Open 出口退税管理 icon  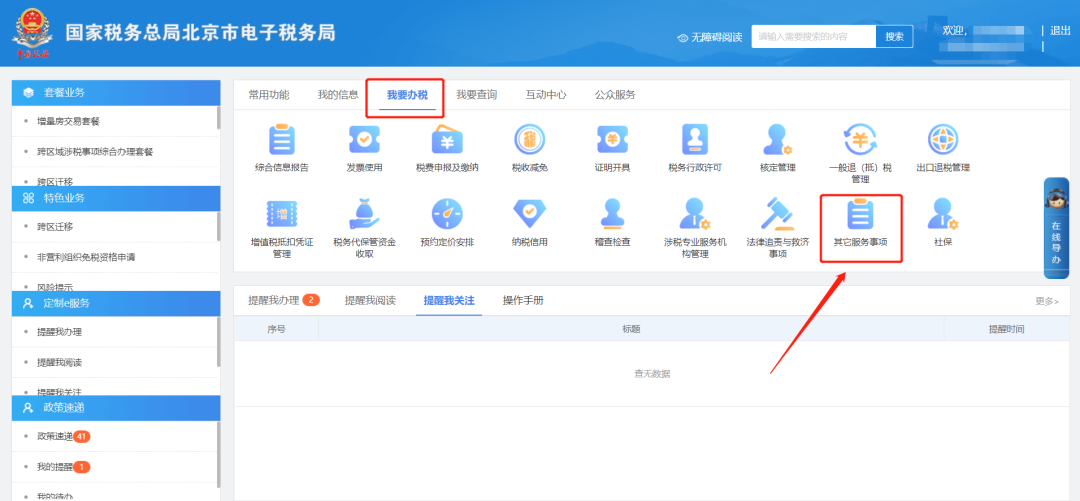pyautogui.click(x=943, y=140)
